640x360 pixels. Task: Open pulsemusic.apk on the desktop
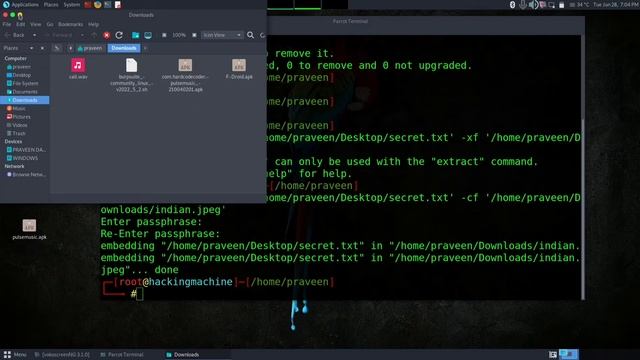(29, 229)
